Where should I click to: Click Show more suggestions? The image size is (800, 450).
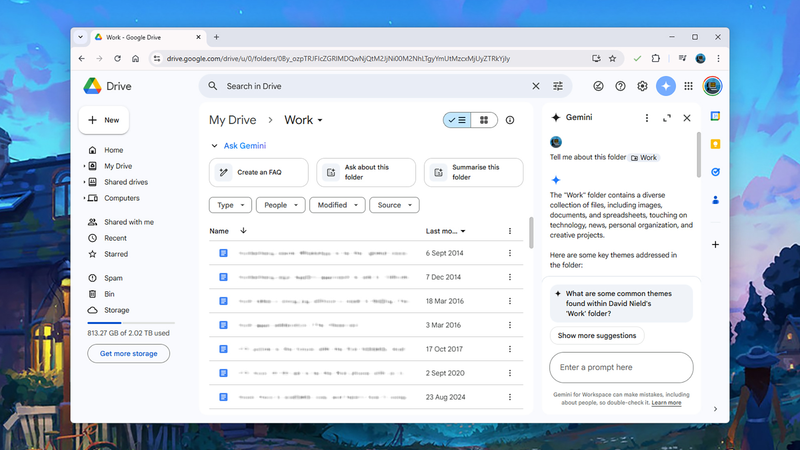597,336
